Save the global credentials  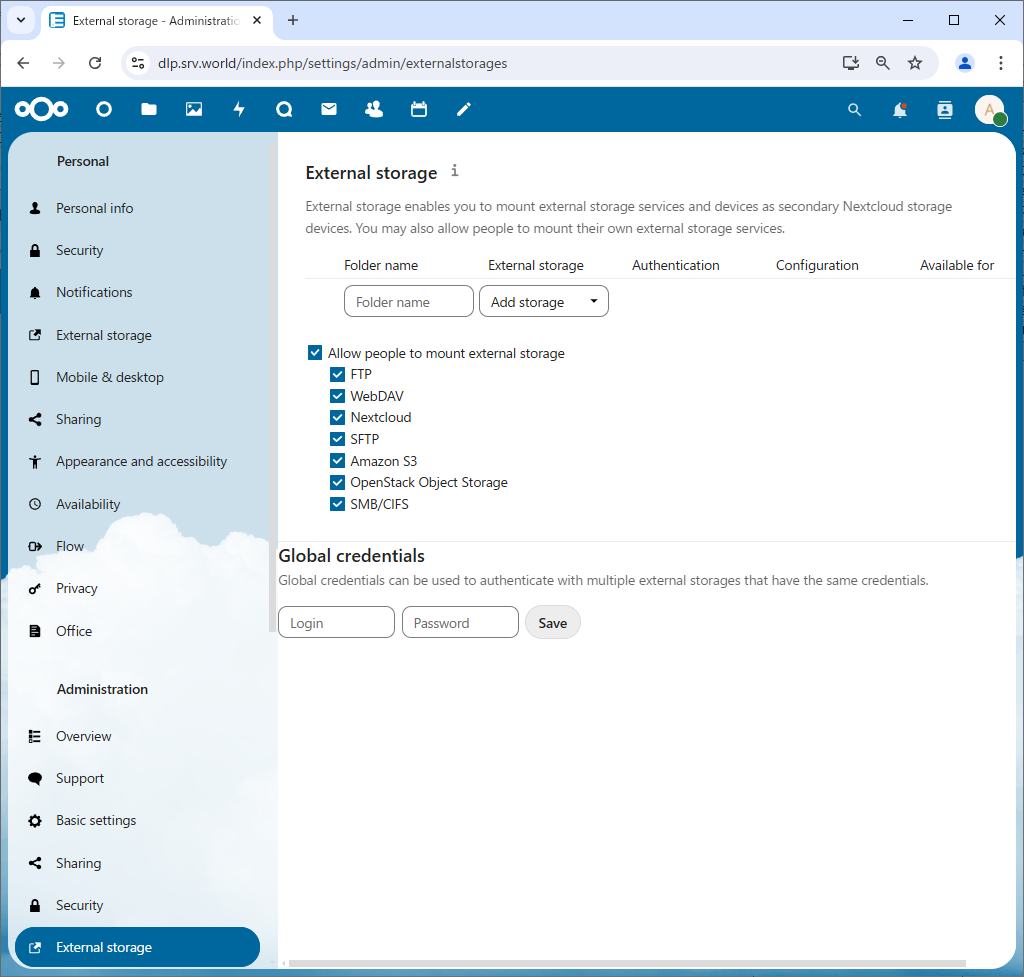[552, 623]
